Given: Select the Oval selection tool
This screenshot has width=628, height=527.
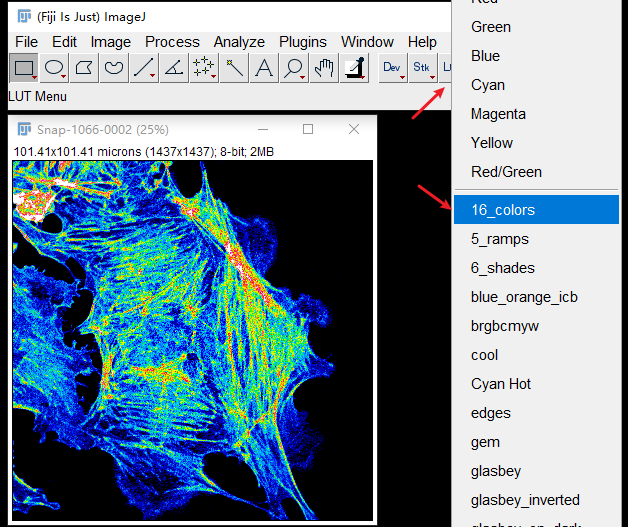Looking at the screenshot, I should coord(54,68).
